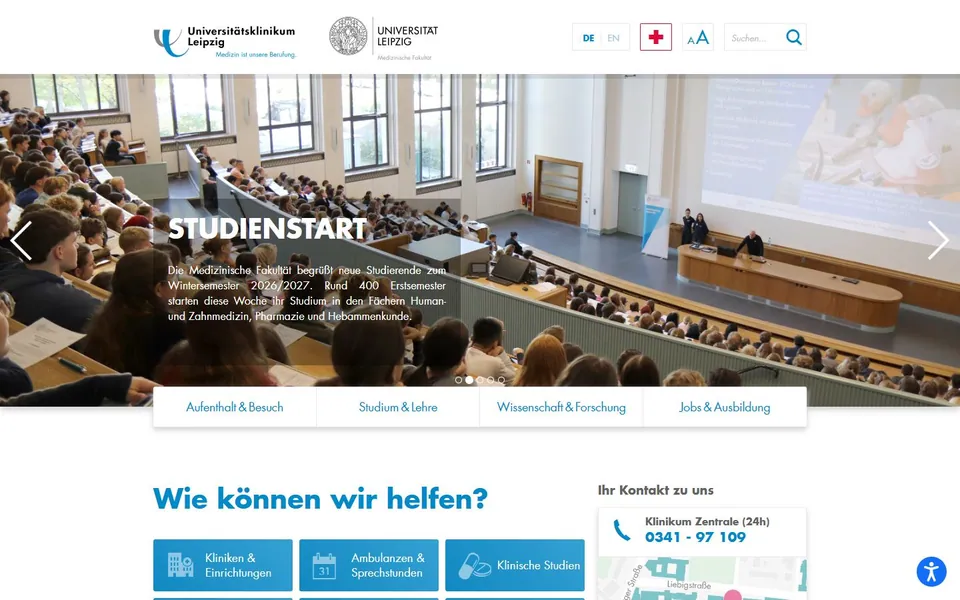960x600 pixels.
Task: Open the Wissenschaft & Forschung tab
Action: 561,407
